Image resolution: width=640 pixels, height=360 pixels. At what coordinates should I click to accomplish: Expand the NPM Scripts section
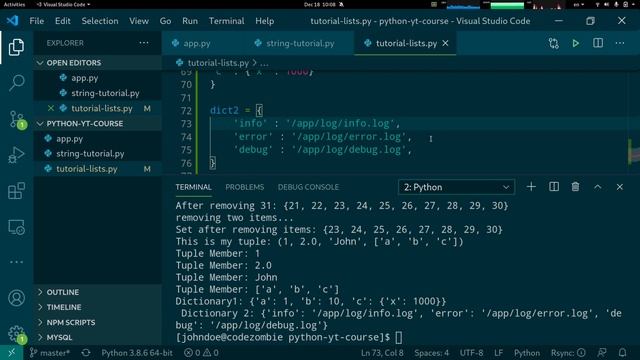[98, 322]
